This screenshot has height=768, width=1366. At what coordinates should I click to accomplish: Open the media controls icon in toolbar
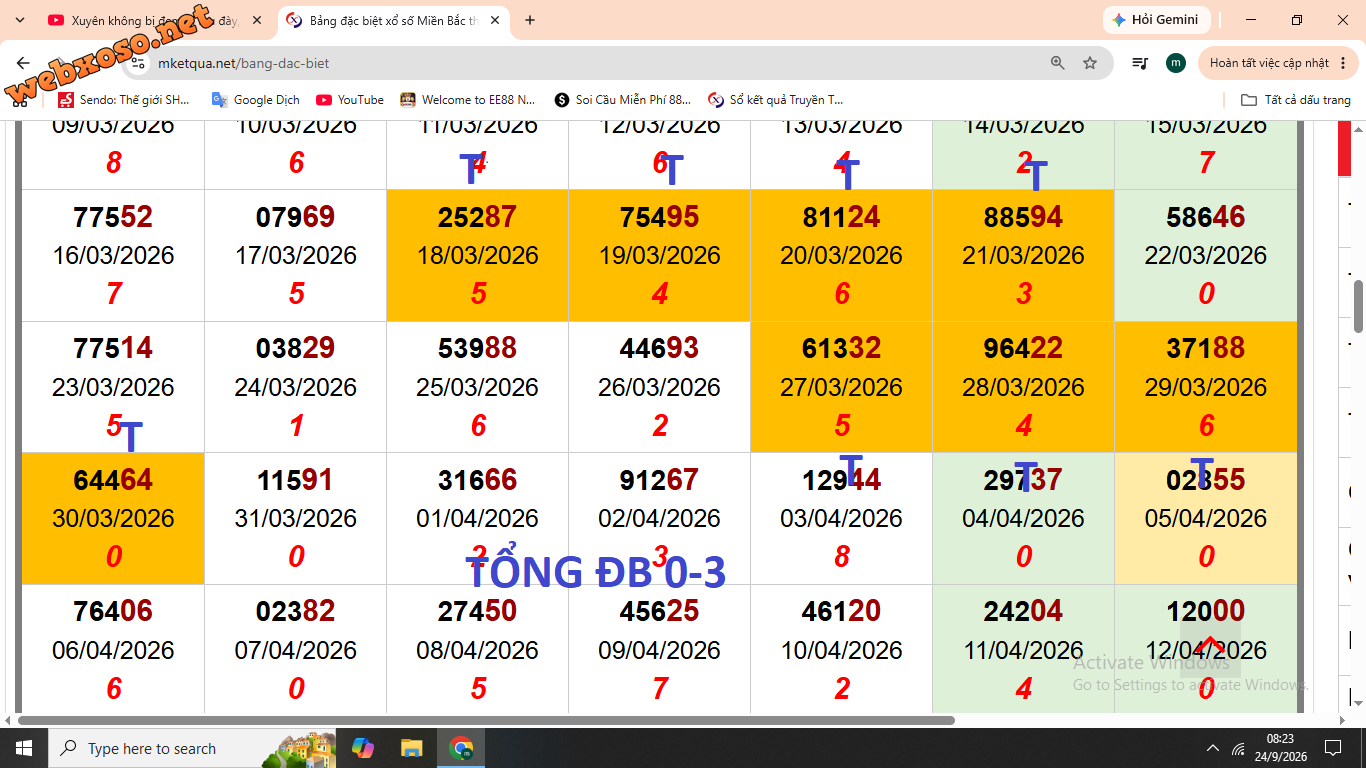1140,63
